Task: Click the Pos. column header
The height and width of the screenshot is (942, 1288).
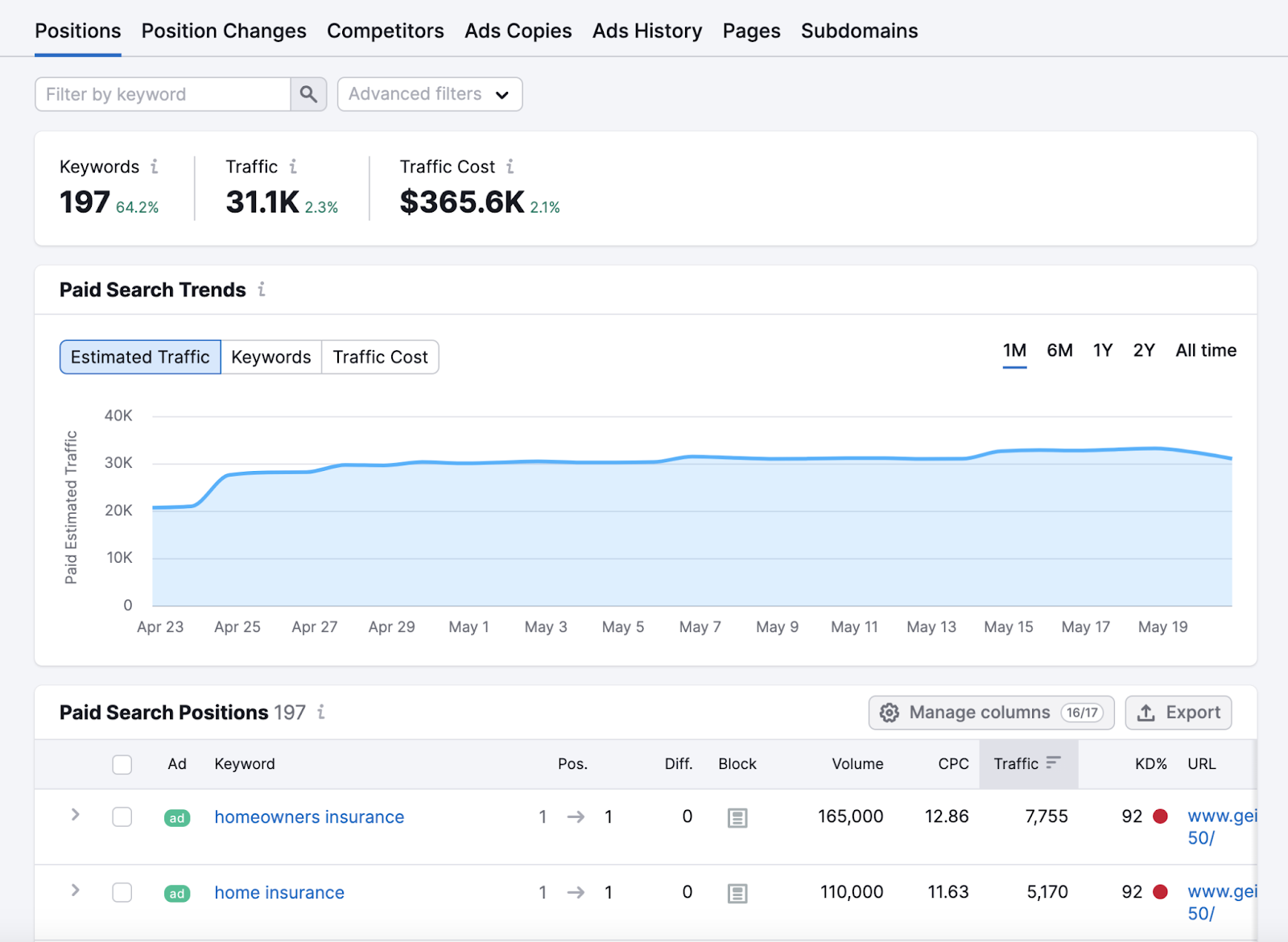Action: point(572,764)
